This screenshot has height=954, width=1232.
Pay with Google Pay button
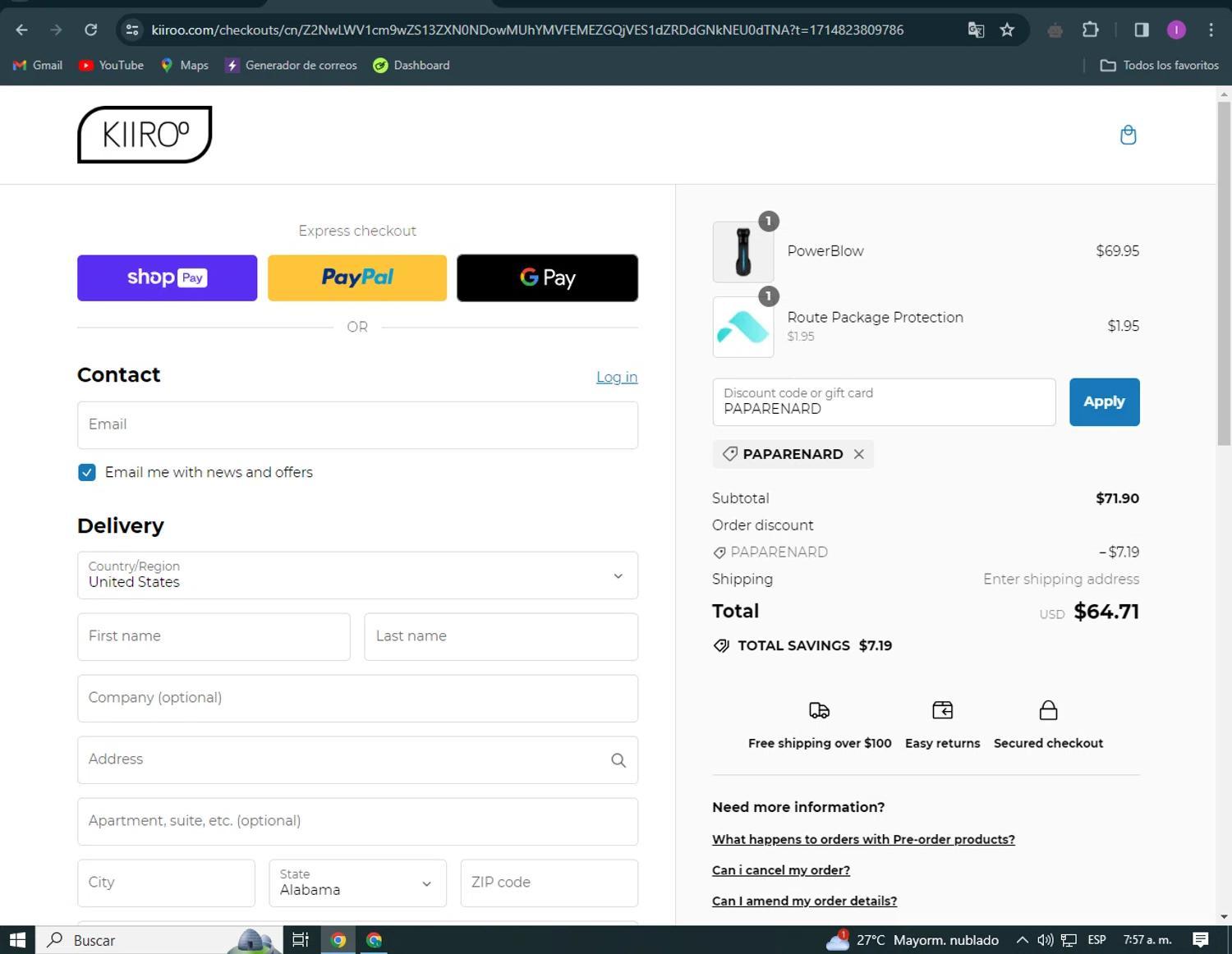[x=547, y=277]
